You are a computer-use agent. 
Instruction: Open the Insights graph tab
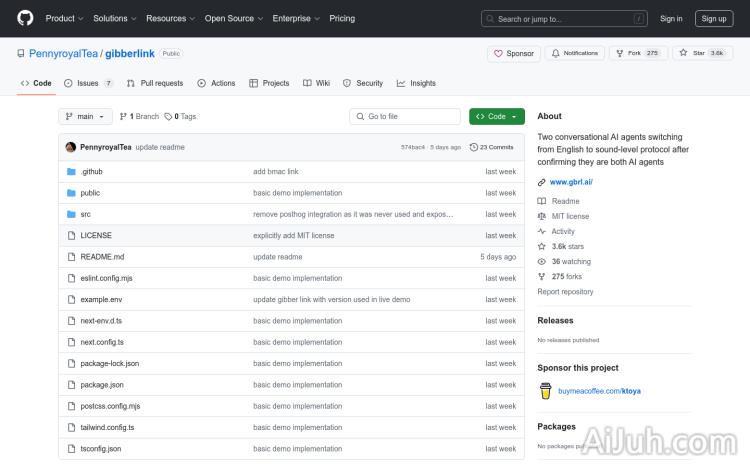pos(416,83)
